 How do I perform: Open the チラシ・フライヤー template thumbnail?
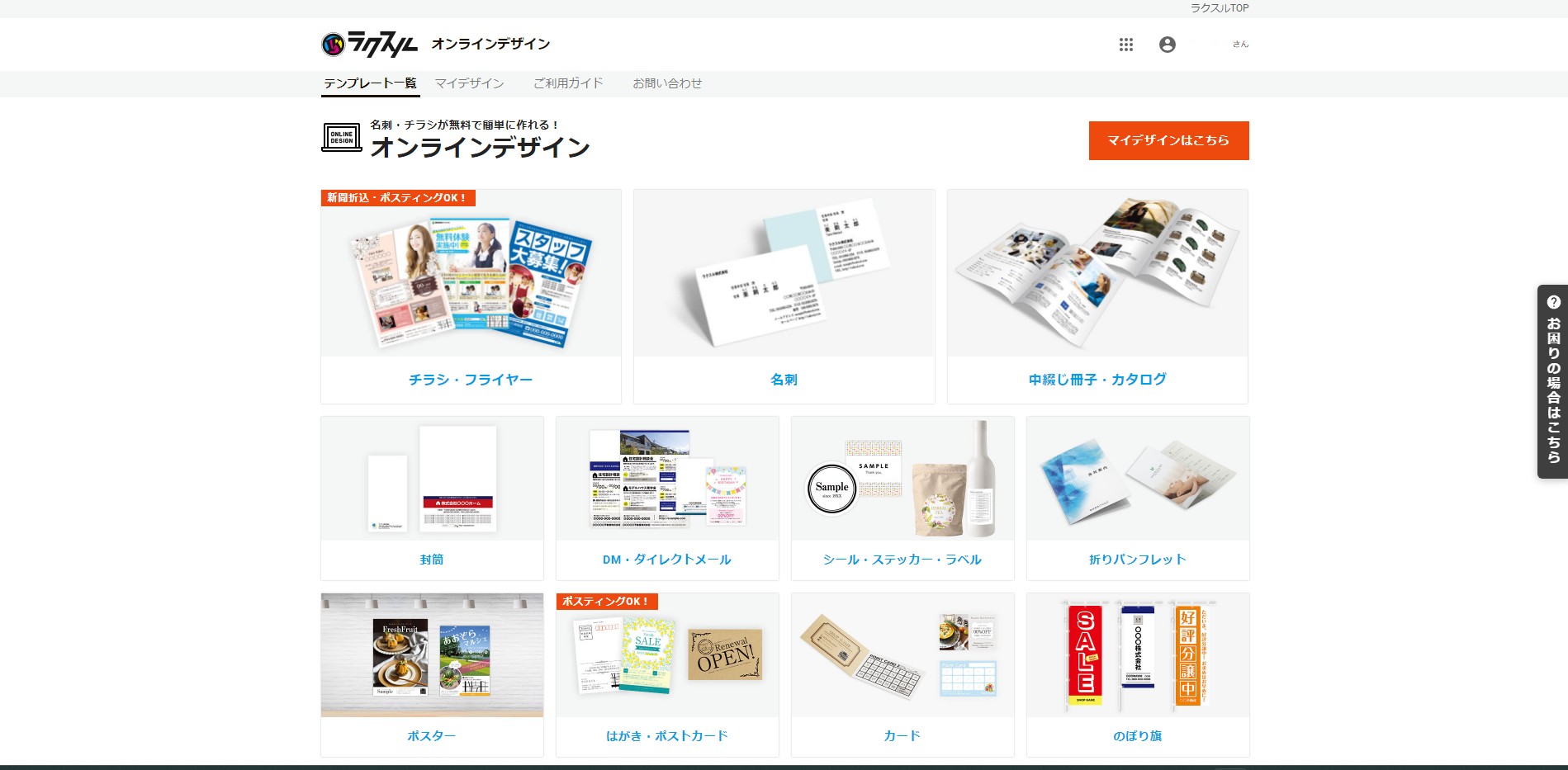(x=471, y=273)
